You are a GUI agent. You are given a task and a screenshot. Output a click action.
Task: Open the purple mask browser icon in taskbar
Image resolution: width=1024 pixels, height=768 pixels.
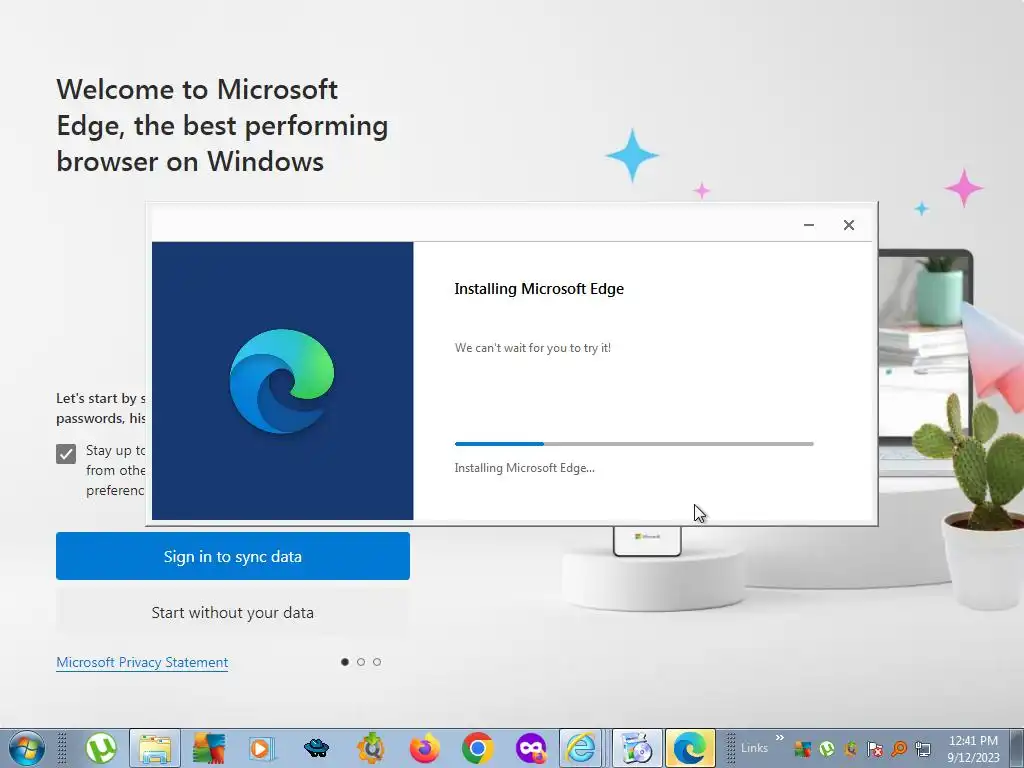coord(531,748)
